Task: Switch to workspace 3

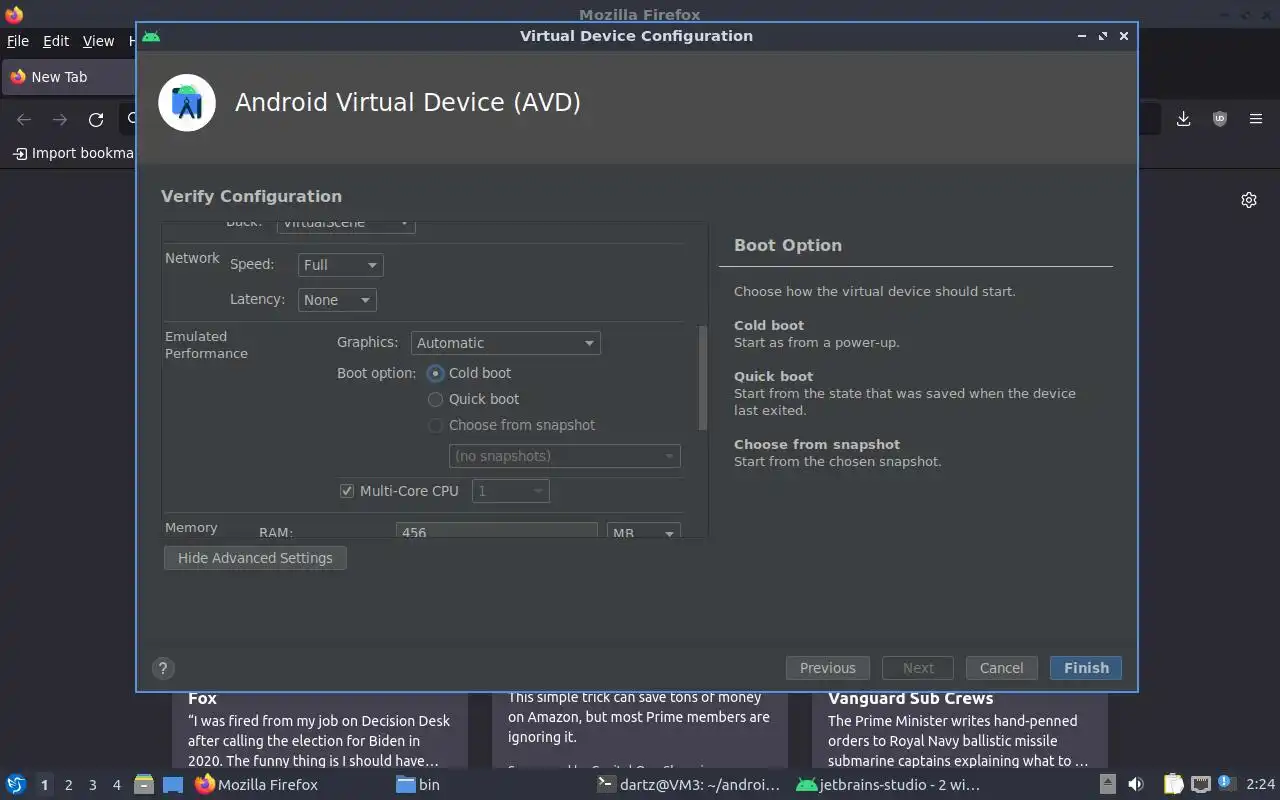Action: [92, 785]
